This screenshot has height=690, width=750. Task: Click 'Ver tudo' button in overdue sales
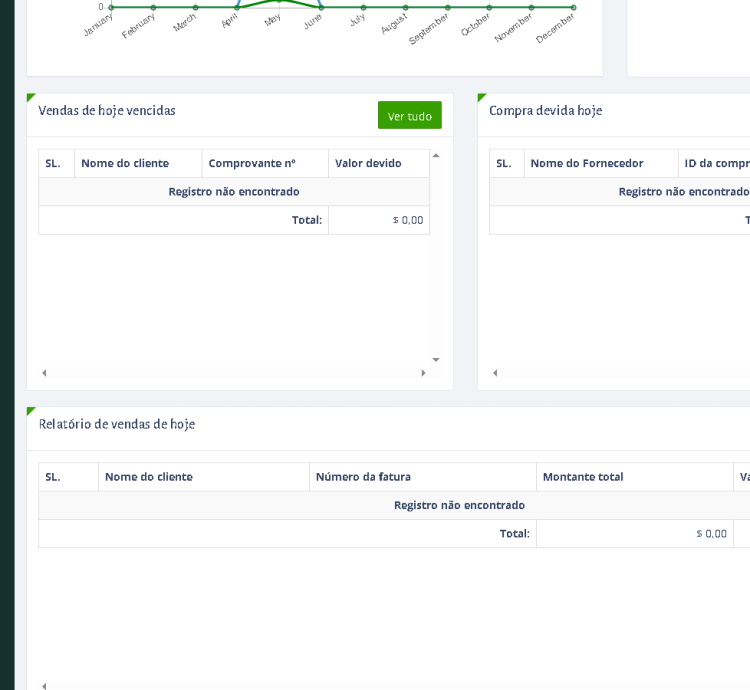[x=409, y=115]
